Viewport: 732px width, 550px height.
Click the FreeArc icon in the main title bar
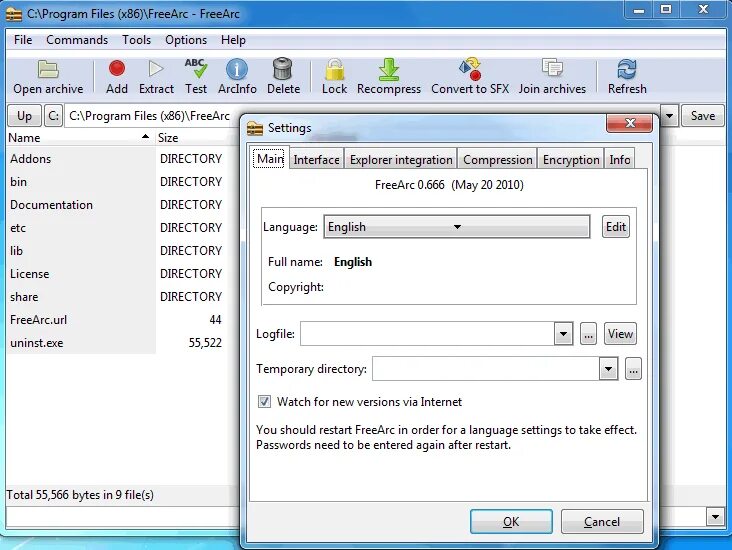14,14
